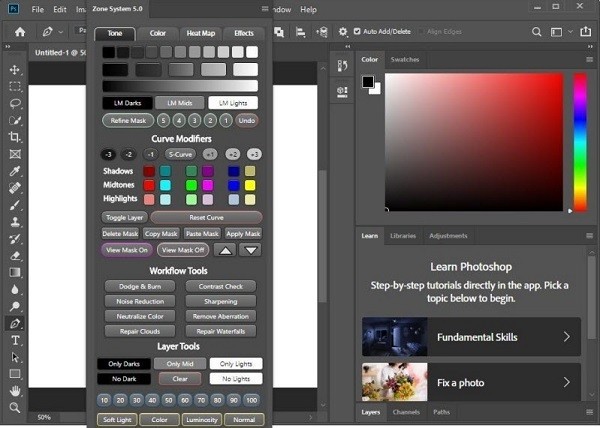Turn on View Mask On
Viewport: 600px width, 428px height.
click(126, 250)
